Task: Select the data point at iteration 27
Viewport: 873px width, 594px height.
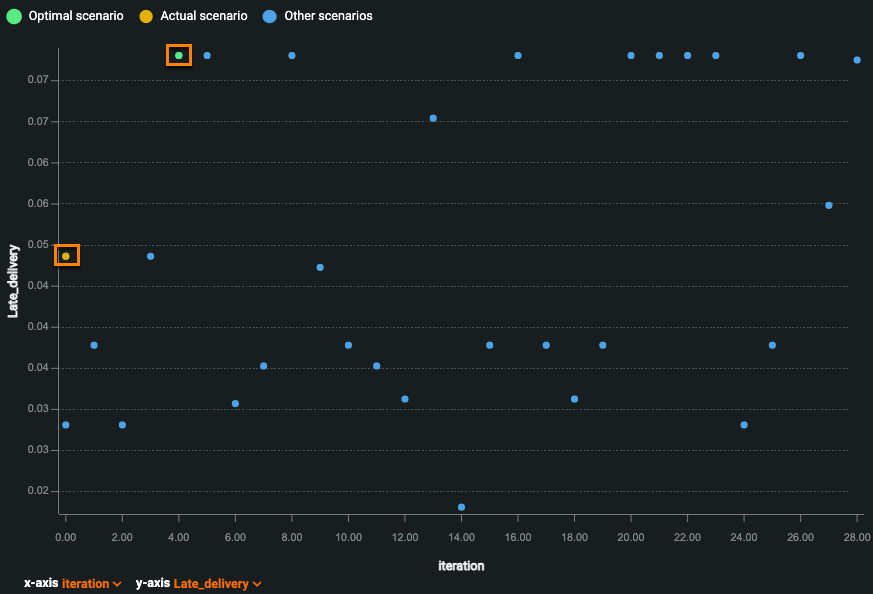Action: pyautogui.click(x=829, y=205)
